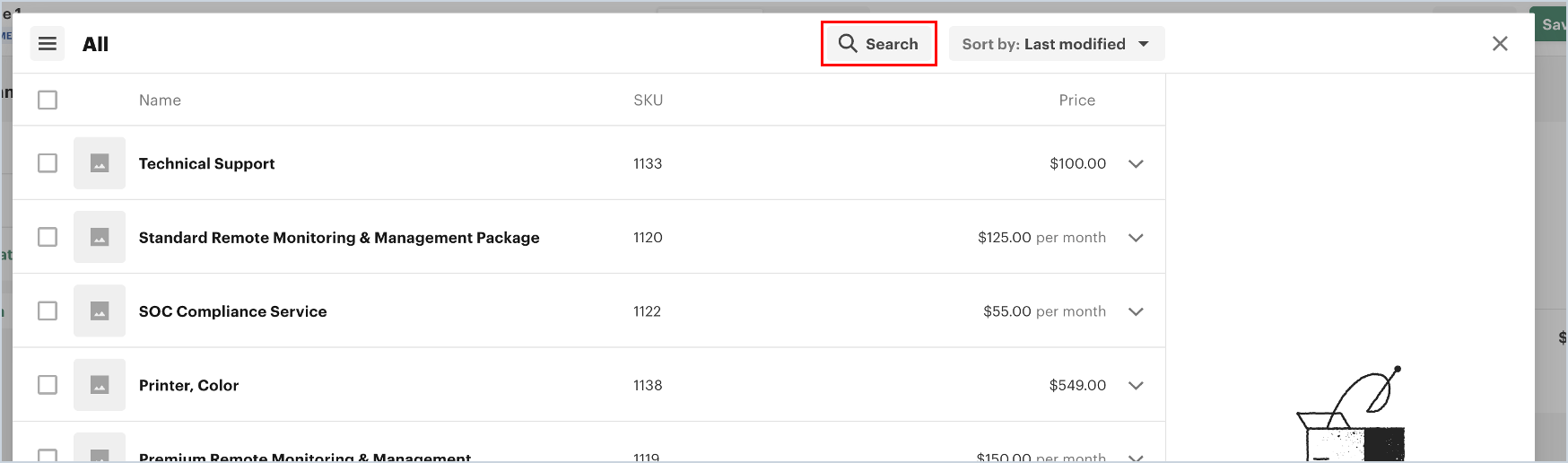Expand the SOC Compliance Service chevron
Image resolution: width=1568 pixels, height=463 pixels.
(1136, 311)
